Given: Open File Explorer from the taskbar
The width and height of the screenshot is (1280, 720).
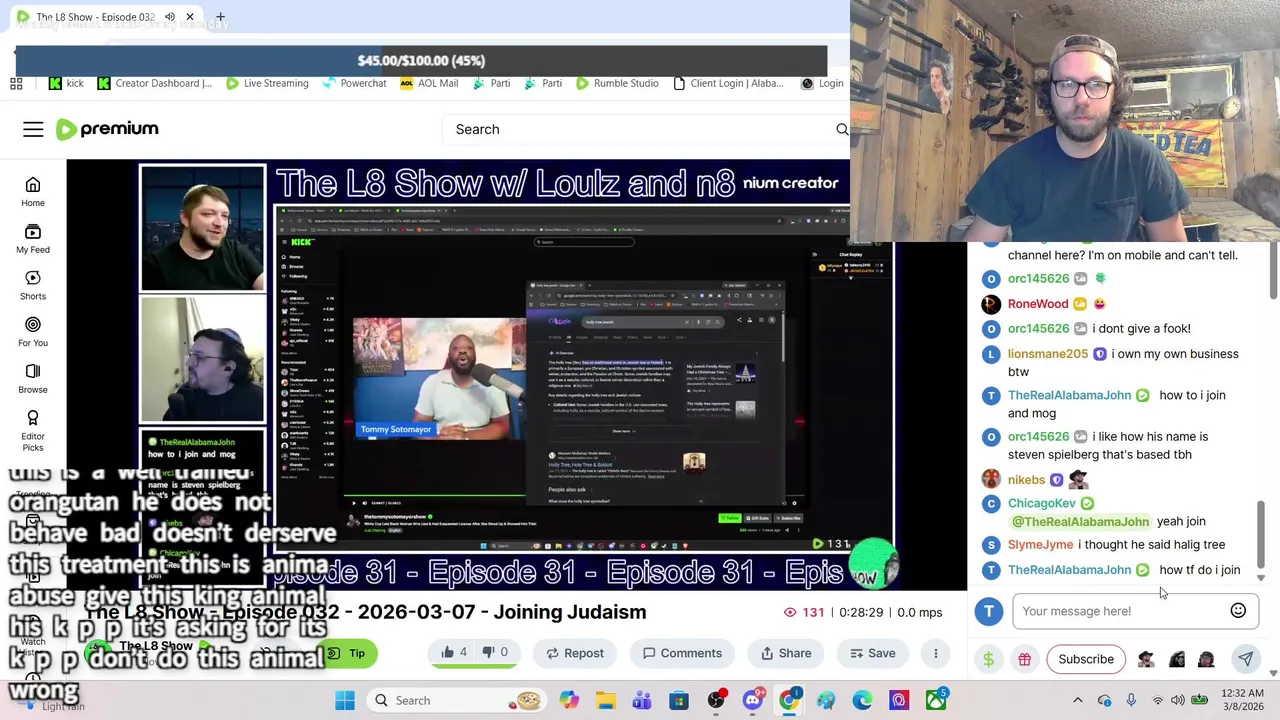Looking at the screenshot, I should 605,700.
